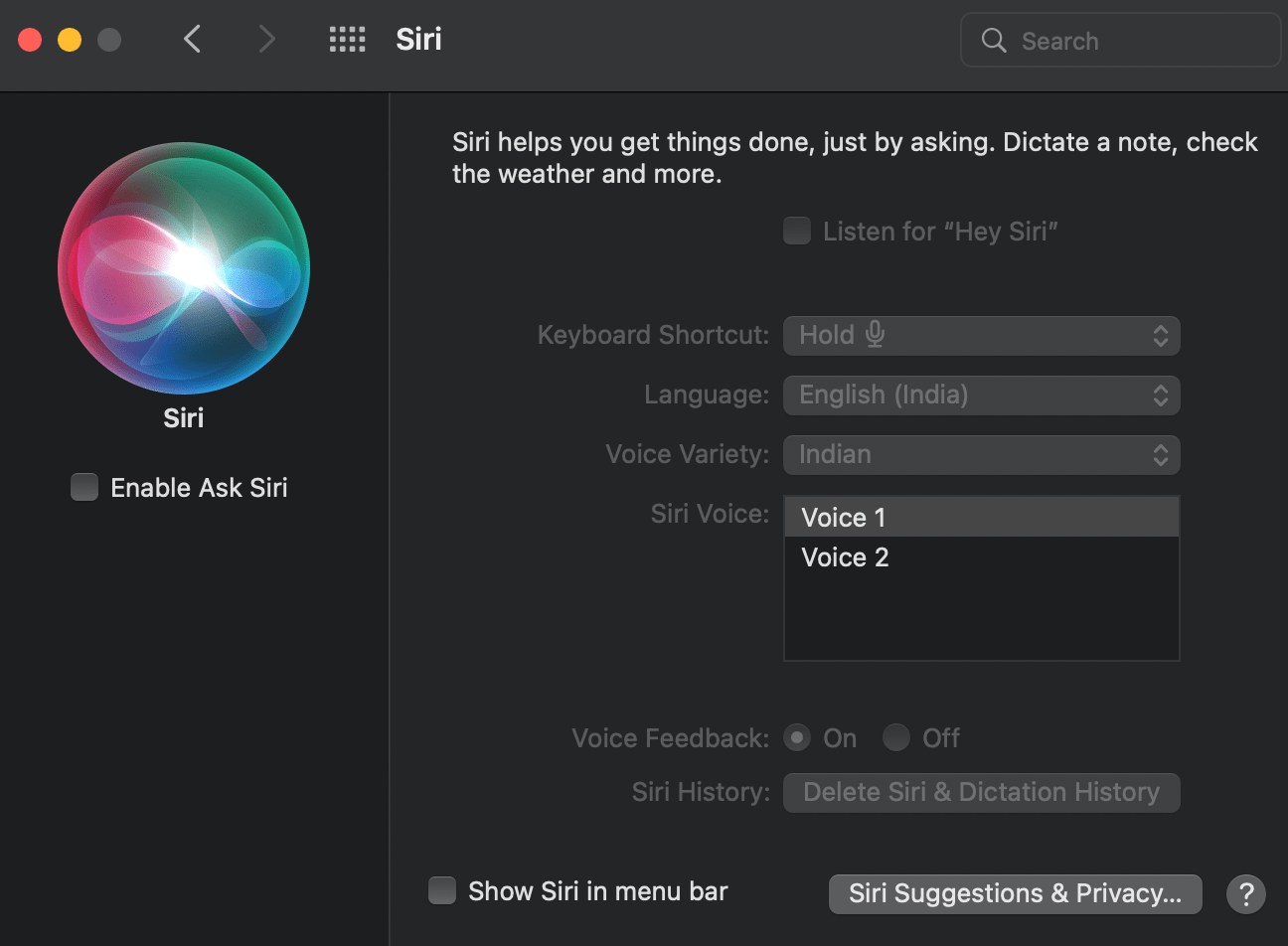
Task: Enable the Ask Siri checkbox
Action: (x=84, y=487)
